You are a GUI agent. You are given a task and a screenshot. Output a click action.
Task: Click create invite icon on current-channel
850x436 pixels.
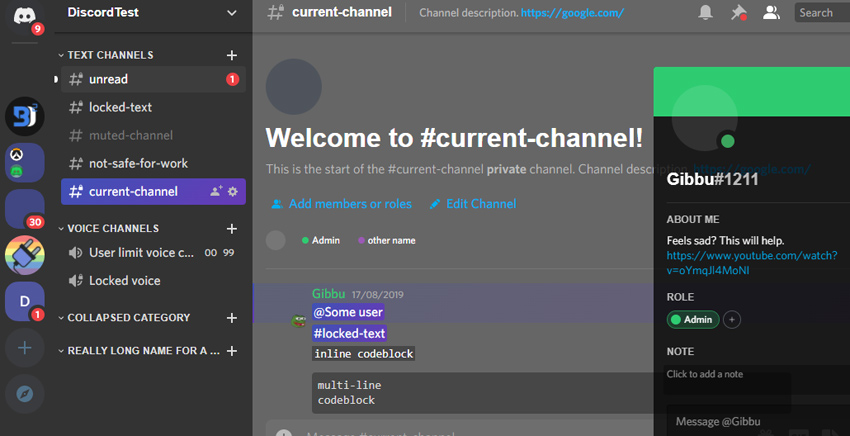(216, 191)
